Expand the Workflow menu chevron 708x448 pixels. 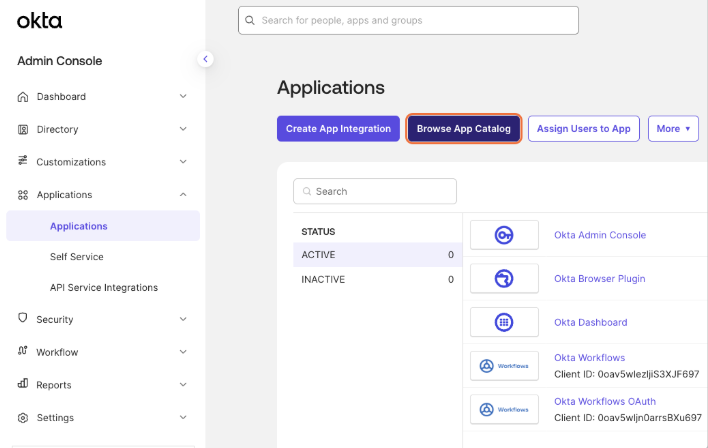(183, 352)
